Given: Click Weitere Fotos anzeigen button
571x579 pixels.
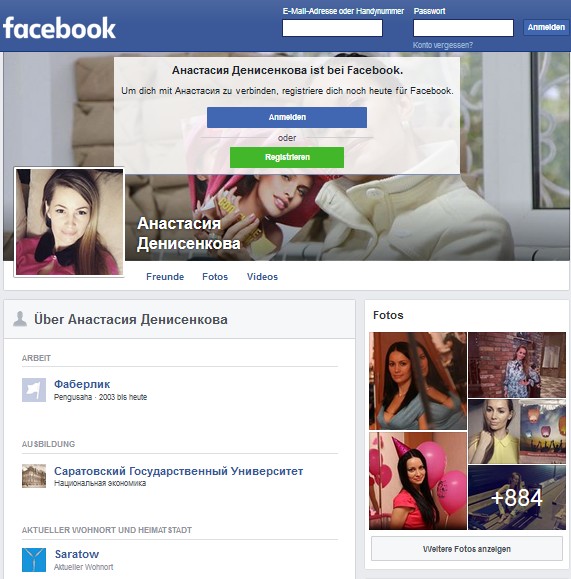Looking at the screenshot, I should pyautogui.click(x=467, y=549).
